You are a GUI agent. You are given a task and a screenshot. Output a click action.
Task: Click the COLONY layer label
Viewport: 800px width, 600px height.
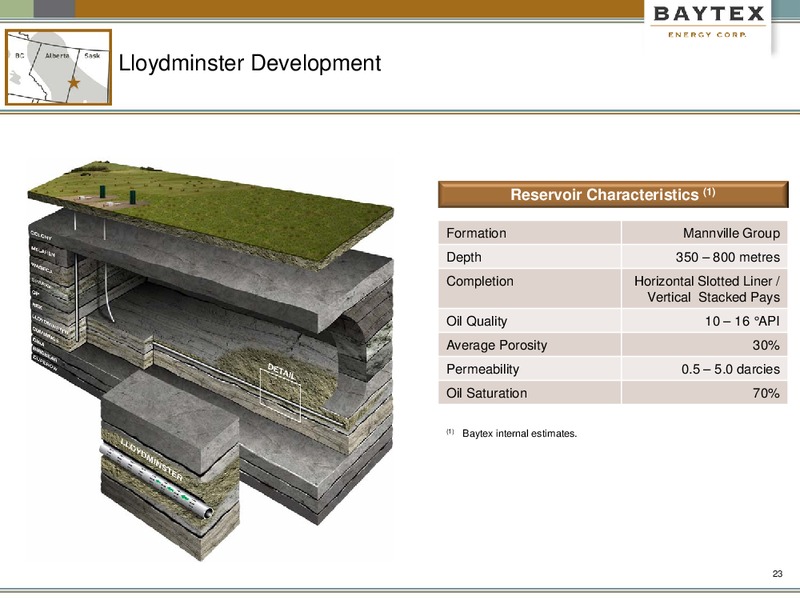[x=41, y=236]
